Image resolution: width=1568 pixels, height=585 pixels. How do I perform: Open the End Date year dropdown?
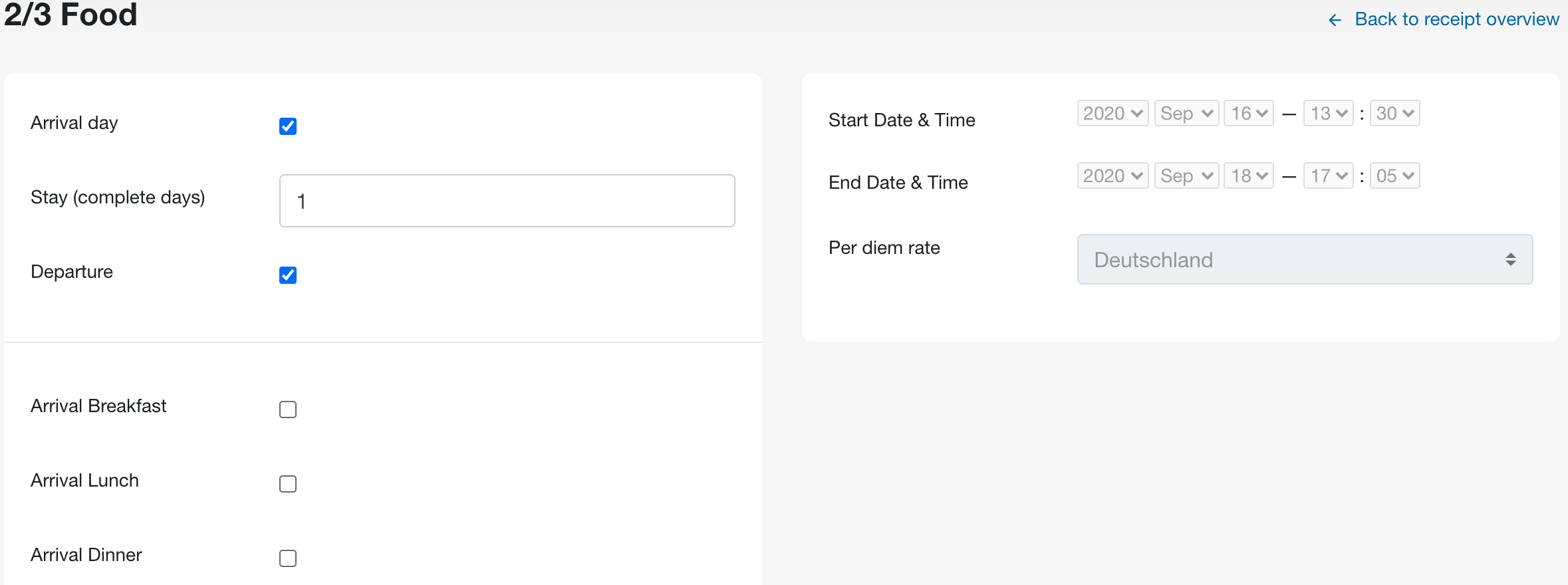click(1113, 175)
